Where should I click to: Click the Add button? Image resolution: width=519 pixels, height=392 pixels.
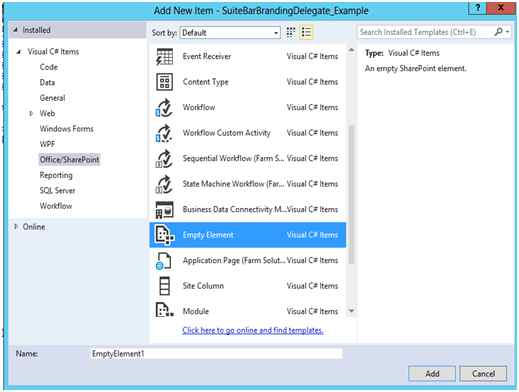point(432,374)
